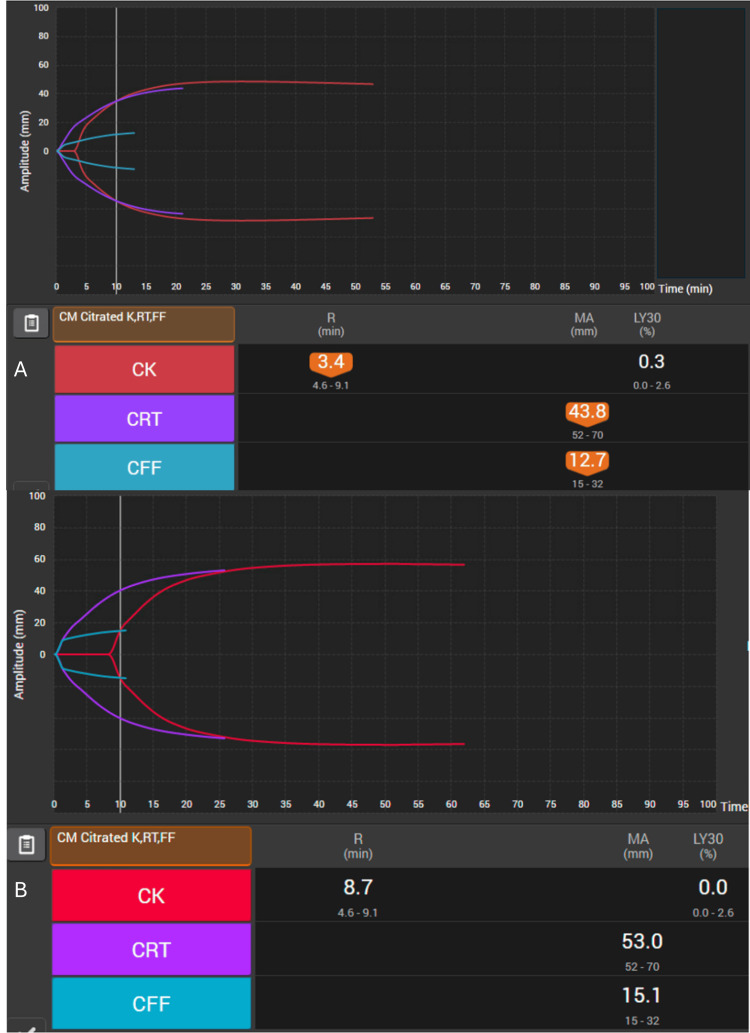
Task: Click the LY30 (%) column header above the 0.3 value
Action: (x=647, y=324)
